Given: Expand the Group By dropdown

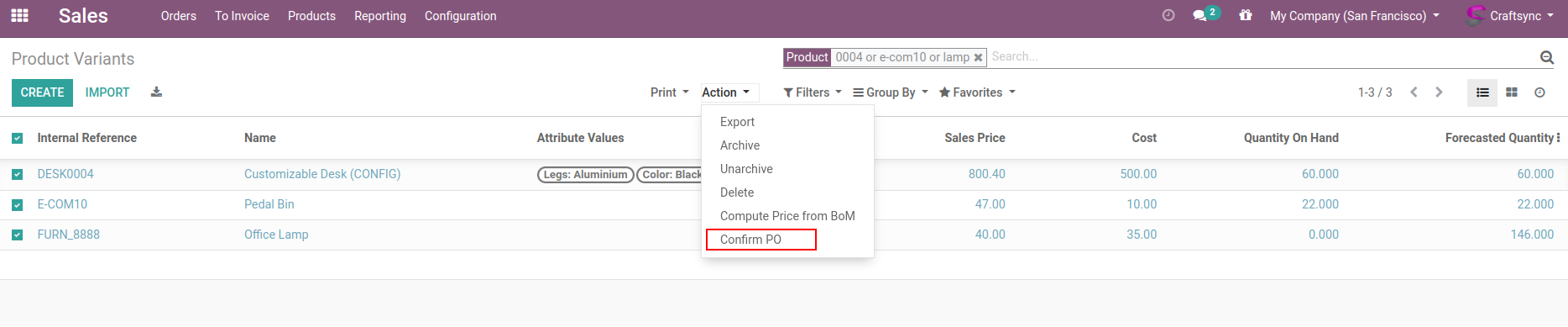Looking at the screenshot, I should (891, 92).
